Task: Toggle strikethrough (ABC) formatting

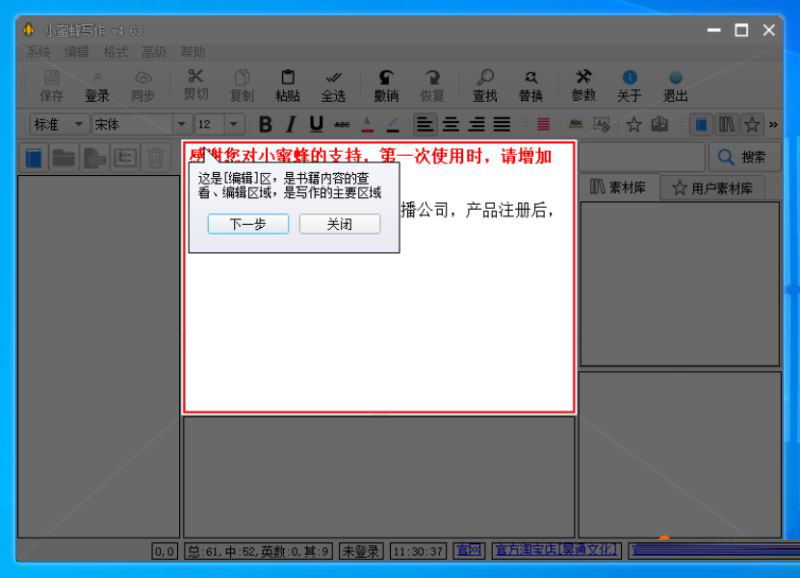Action: [x=342, y=124]
